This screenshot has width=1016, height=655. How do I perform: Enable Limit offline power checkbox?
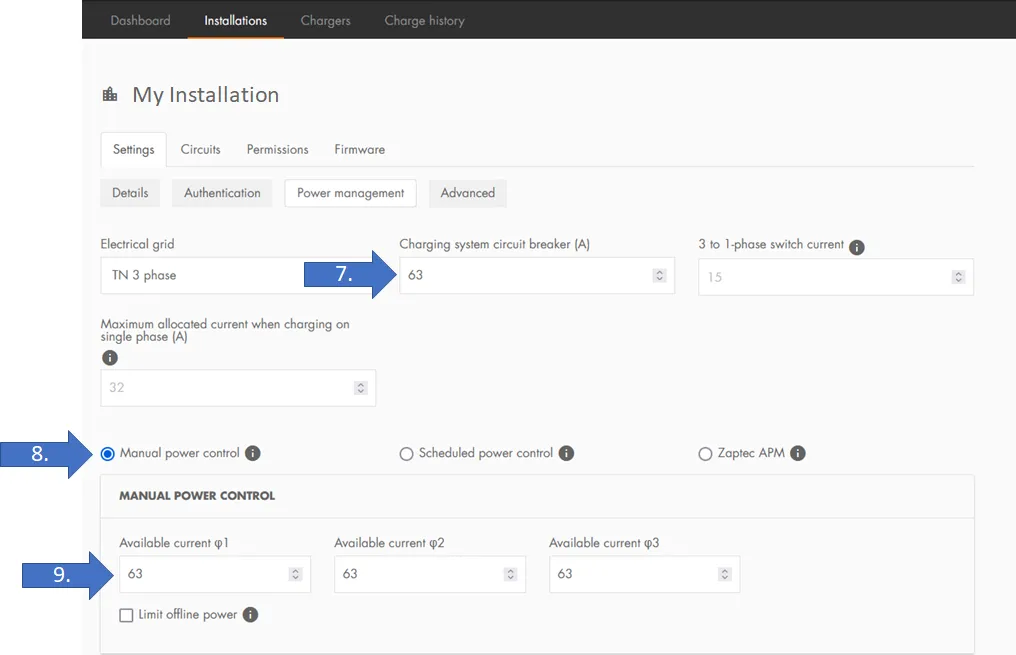pyautogui.click(x=126, y=615)
